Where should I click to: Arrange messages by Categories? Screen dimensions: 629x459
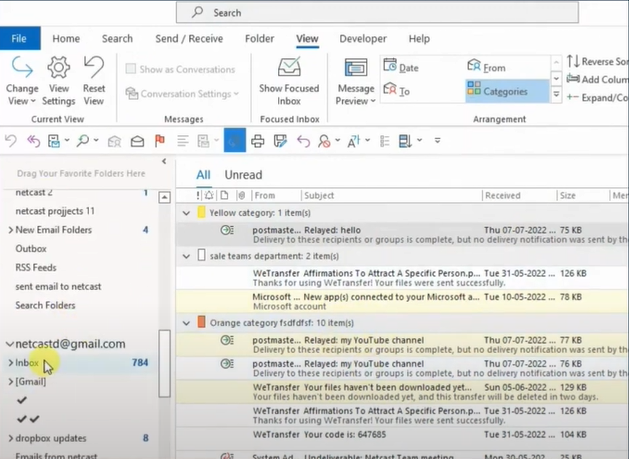coord(507,91)
